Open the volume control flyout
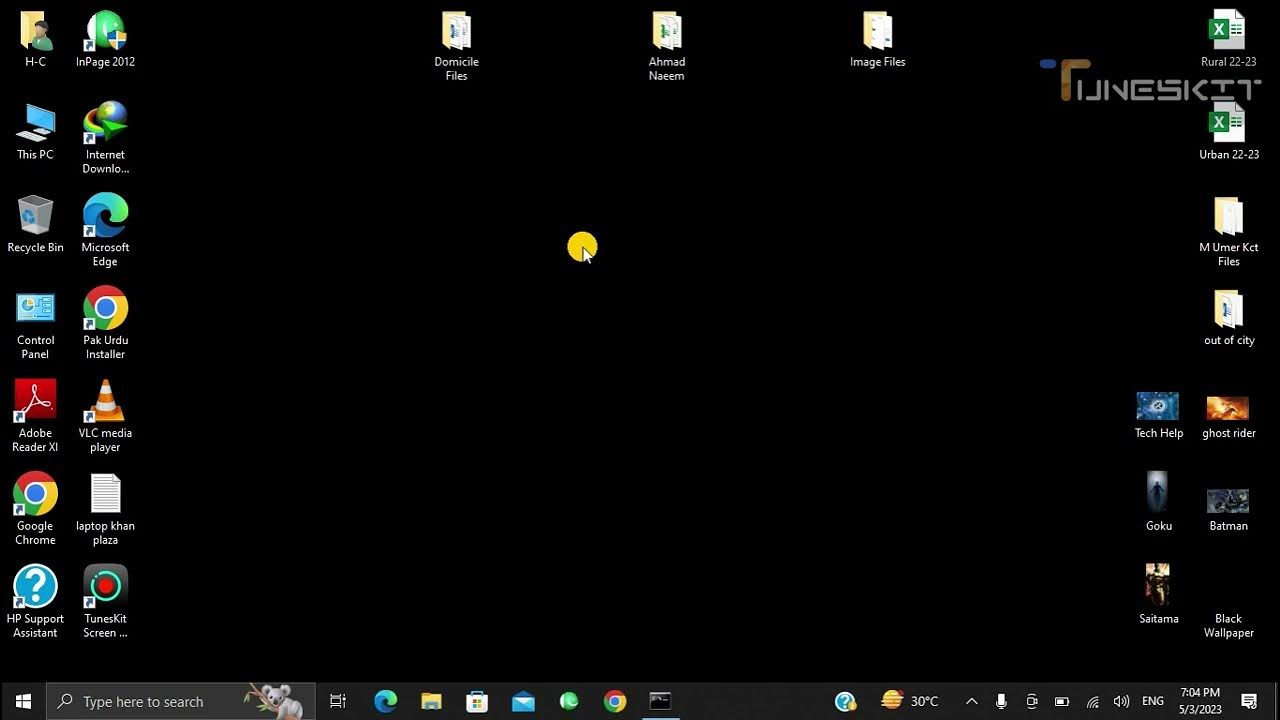This screenshot has height=720, width=1280. pyautogui.click(x=1122, y=701)
